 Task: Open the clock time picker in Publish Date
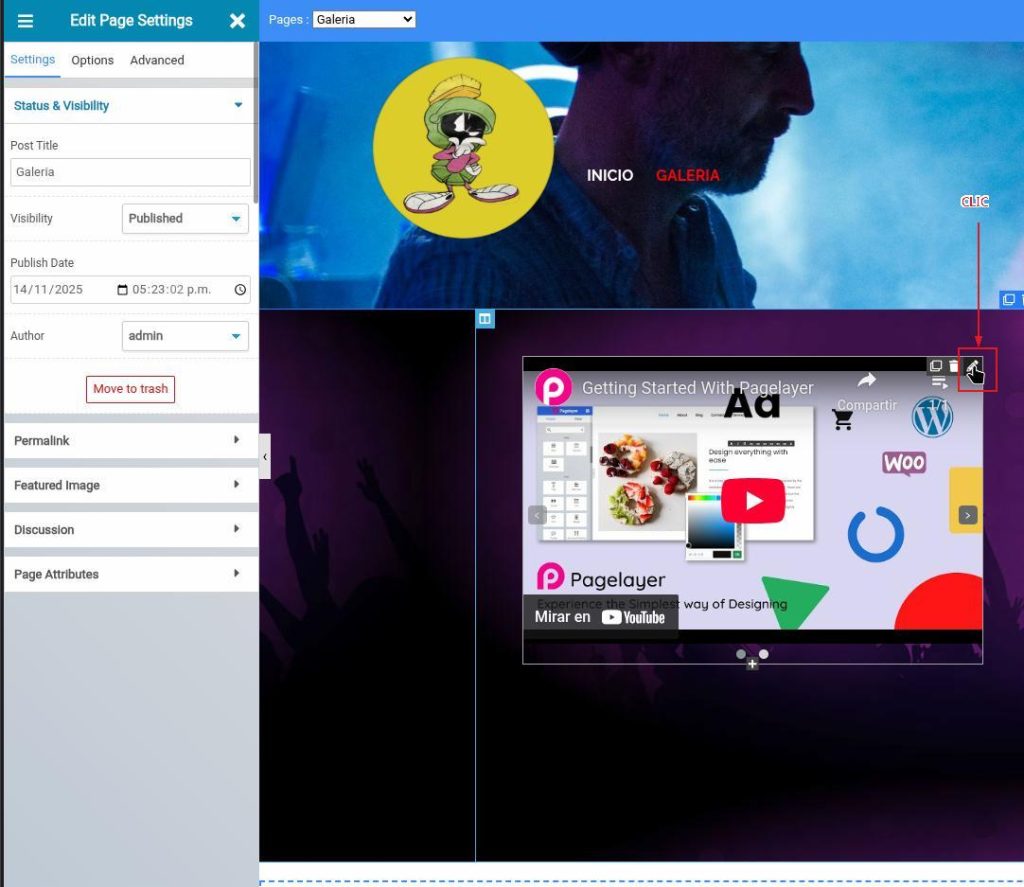tap(240, 290)
